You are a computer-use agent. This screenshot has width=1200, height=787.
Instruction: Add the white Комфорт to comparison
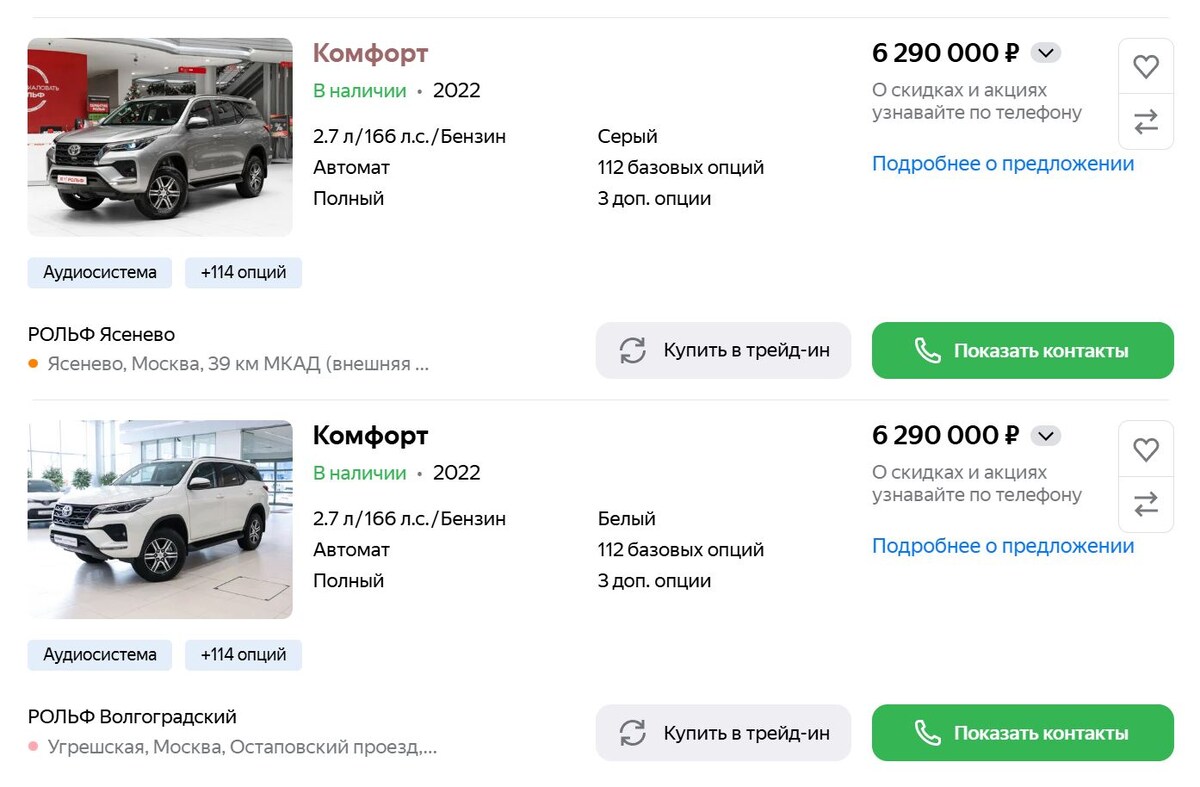coord(1146,504)
